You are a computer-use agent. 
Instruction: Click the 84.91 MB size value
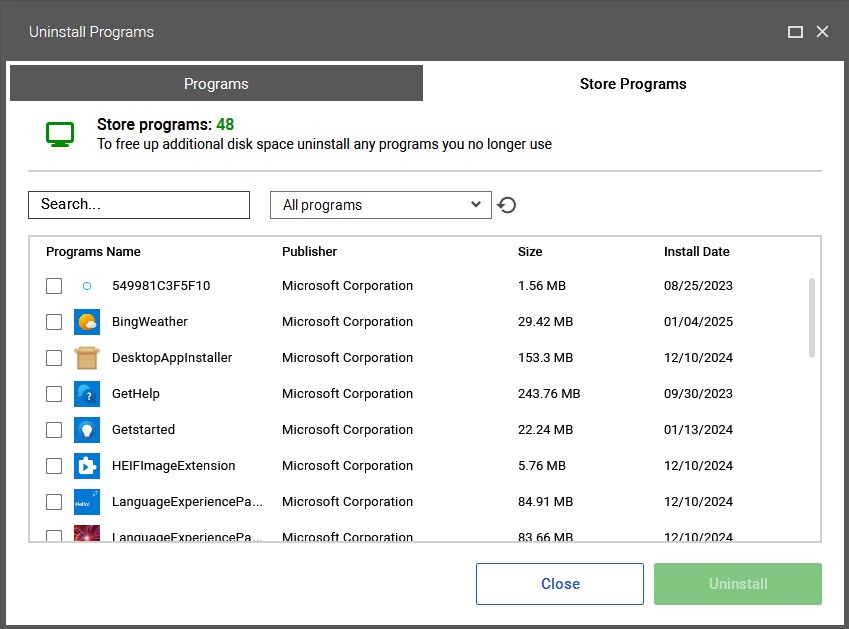pyautogui.click(x=545, y=502)
